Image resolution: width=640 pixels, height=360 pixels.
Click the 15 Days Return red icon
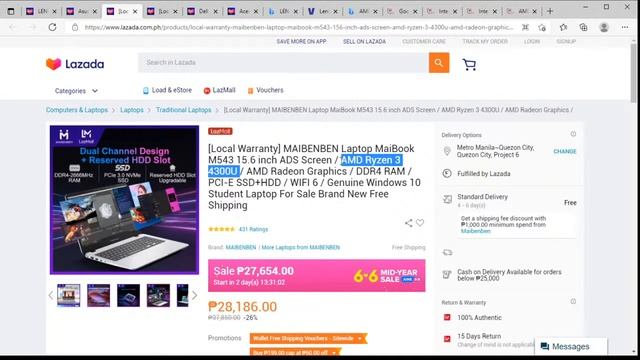click(x=447, y=339)
